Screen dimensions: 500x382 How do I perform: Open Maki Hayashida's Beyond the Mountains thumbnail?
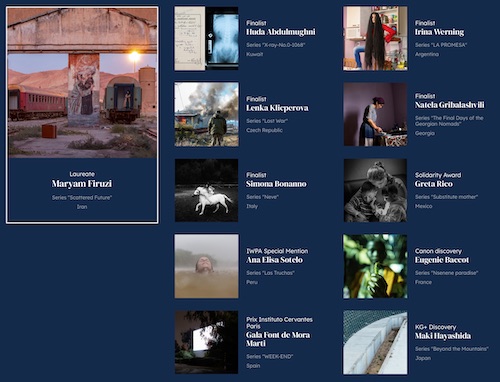[375, 342]
